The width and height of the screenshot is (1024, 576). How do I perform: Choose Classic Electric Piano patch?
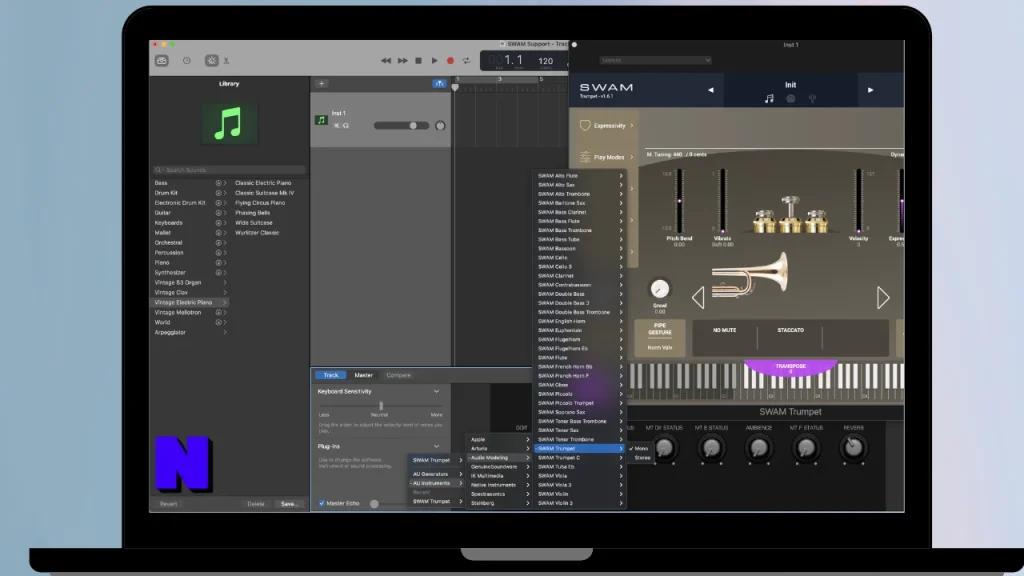coord(263,183)
